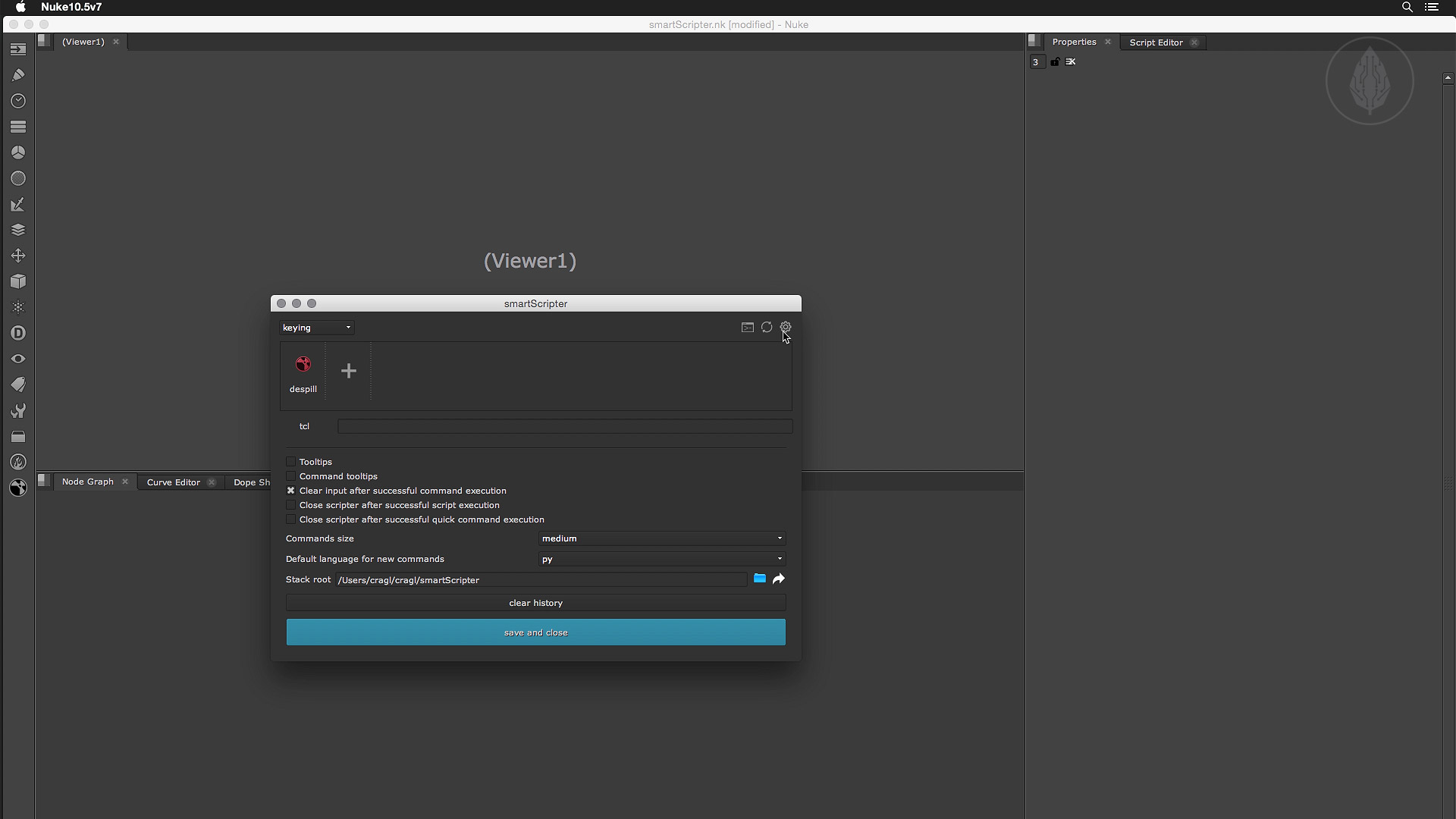The image size is (1456, 819).
Task: Click the smartScripter refresh icon
Action: pyautogui.click(x=767, y=328)
